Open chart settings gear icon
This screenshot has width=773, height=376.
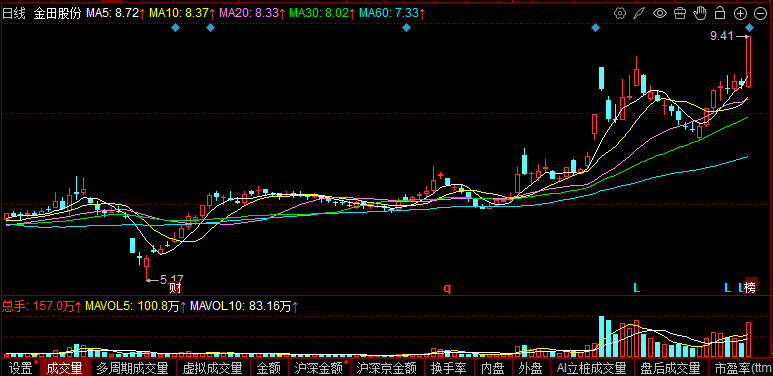click(620, 13)
